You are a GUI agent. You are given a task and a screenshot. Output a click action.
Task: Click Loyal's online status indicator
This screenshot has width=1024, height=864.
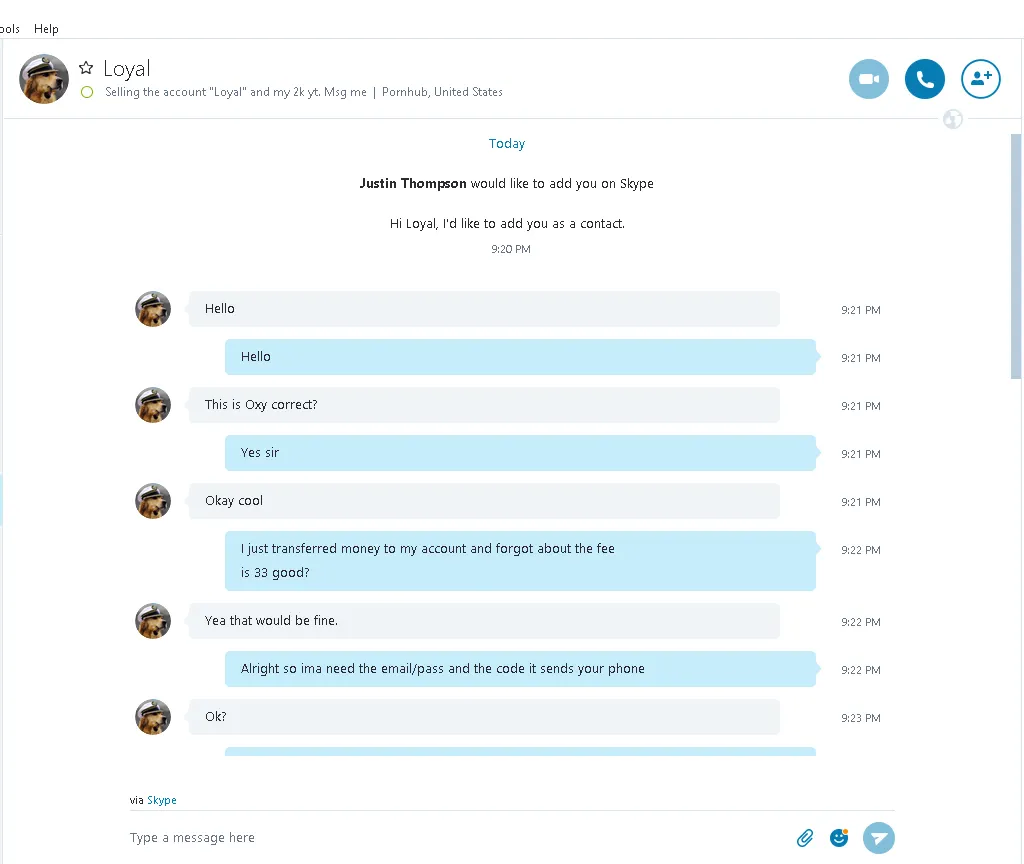click(x=87, y=92)
